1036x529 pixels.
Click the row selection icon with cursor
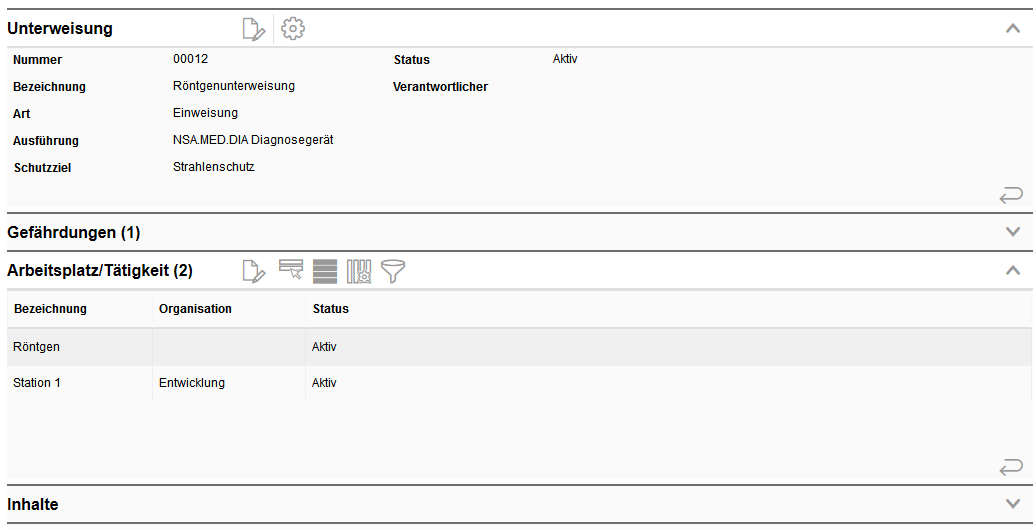291,271
